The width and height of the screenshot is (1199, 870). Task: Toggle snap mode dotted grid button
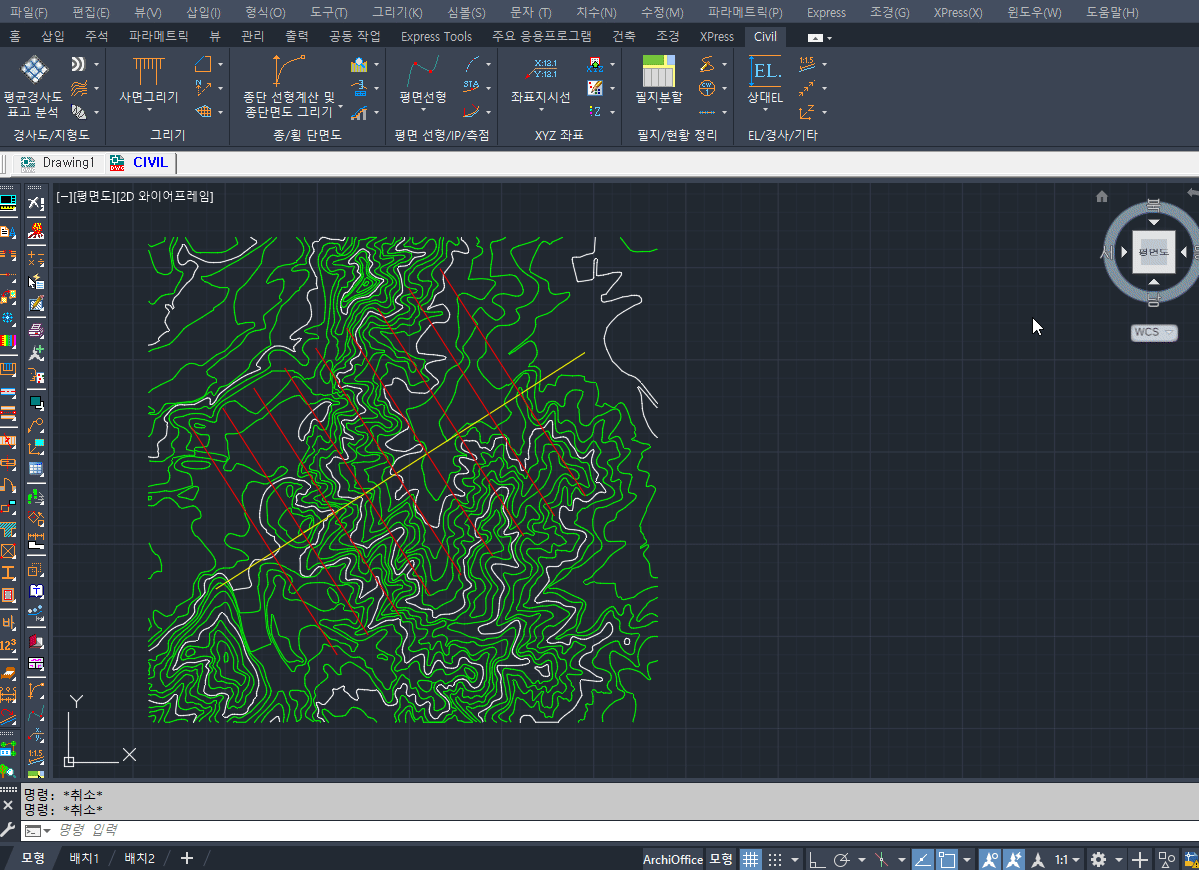click(775, 859)
